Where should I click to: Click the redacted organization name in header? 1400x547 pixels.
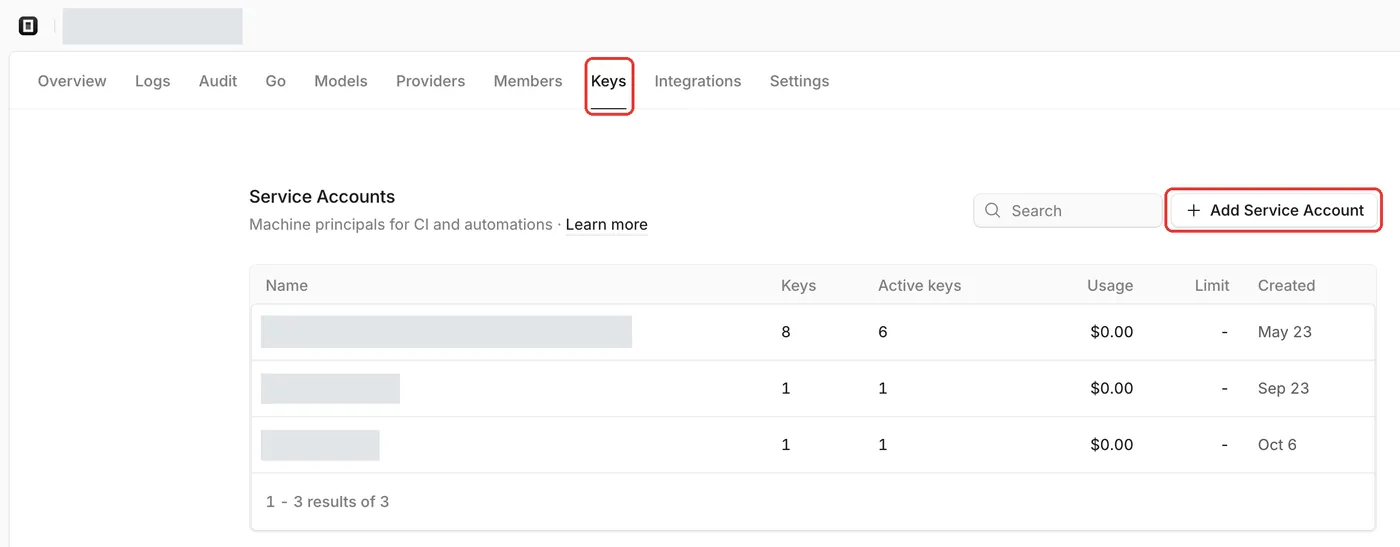pyautogui.click(x=152, y=26)
